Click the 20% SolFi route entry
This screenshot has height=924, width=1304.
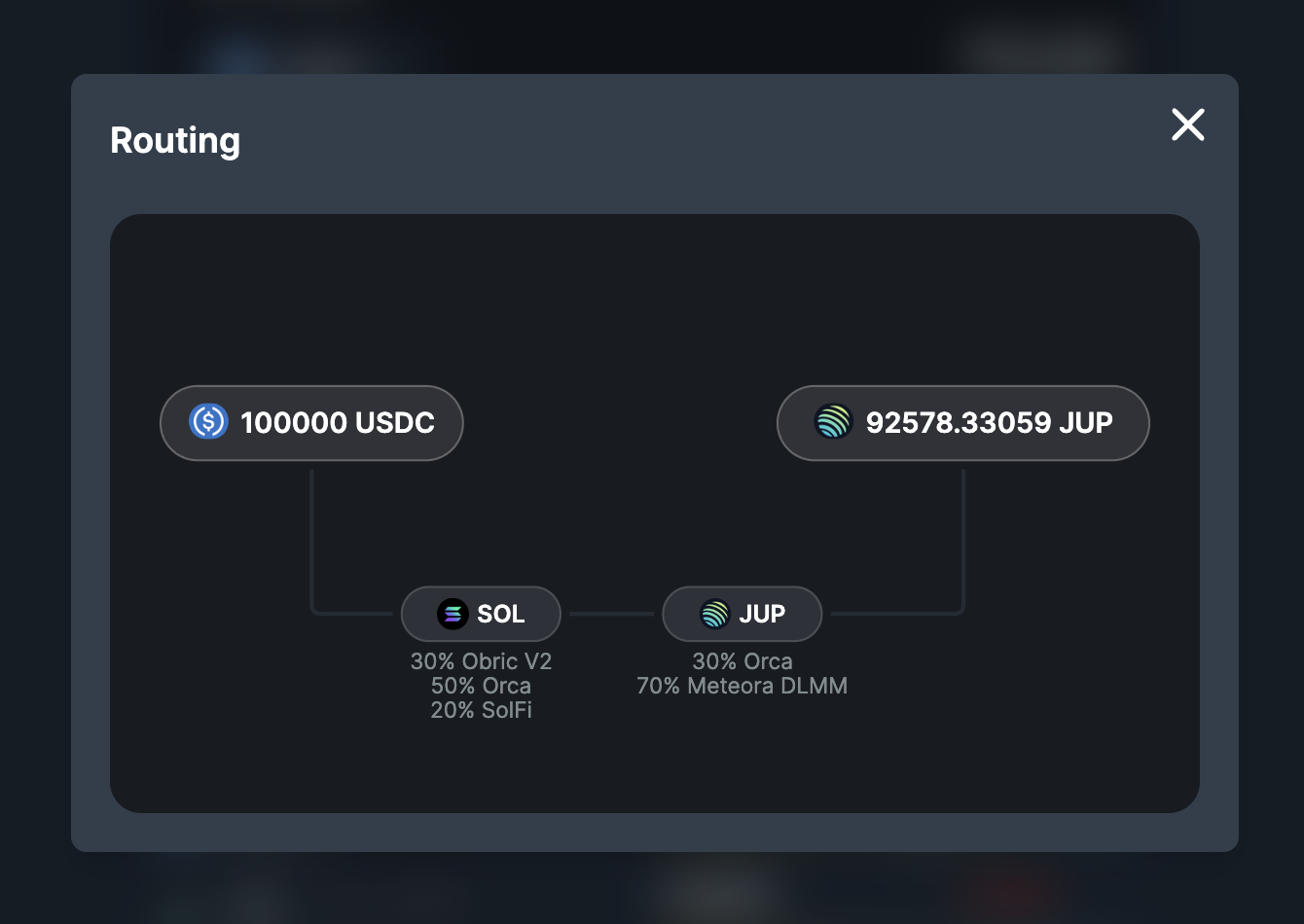coord(481,709)
